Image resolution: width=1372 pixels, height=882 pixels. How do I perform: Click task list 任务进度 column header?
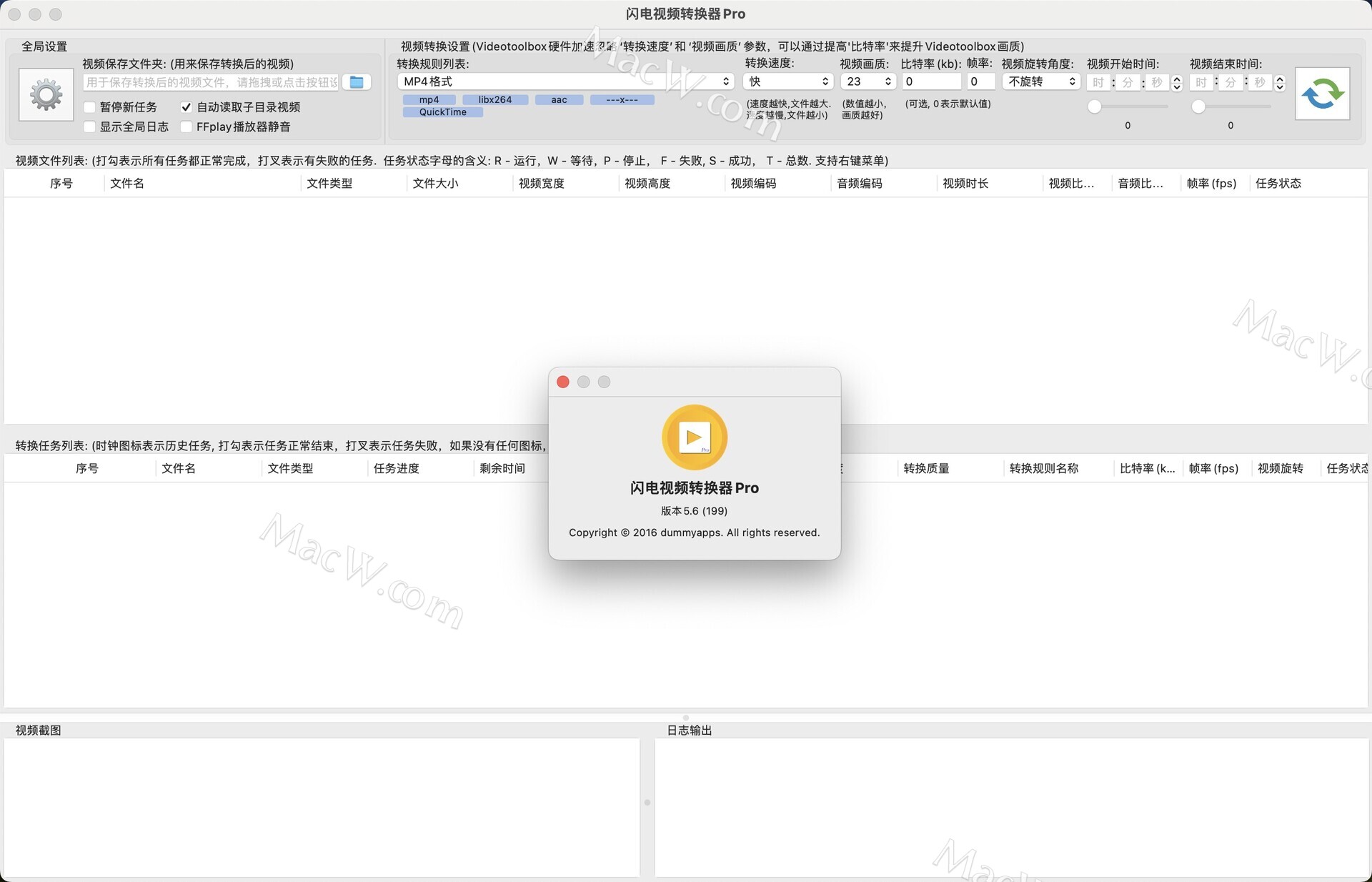click(420, 469)
